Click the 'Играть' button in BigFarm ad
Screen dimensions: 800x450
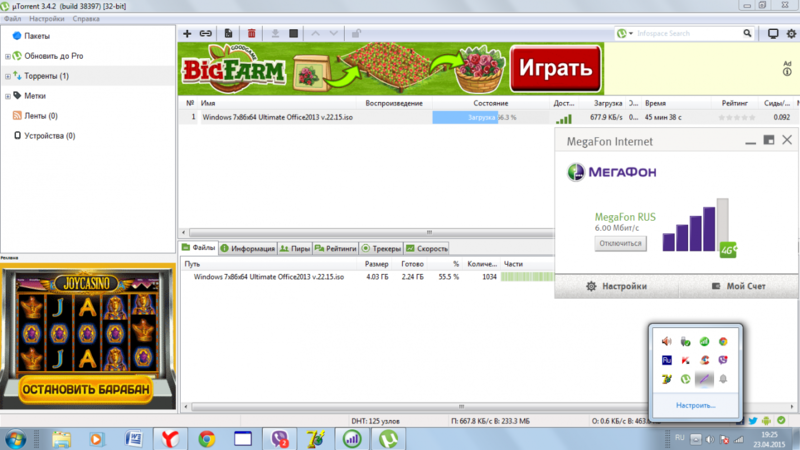(x=556, y=68)
